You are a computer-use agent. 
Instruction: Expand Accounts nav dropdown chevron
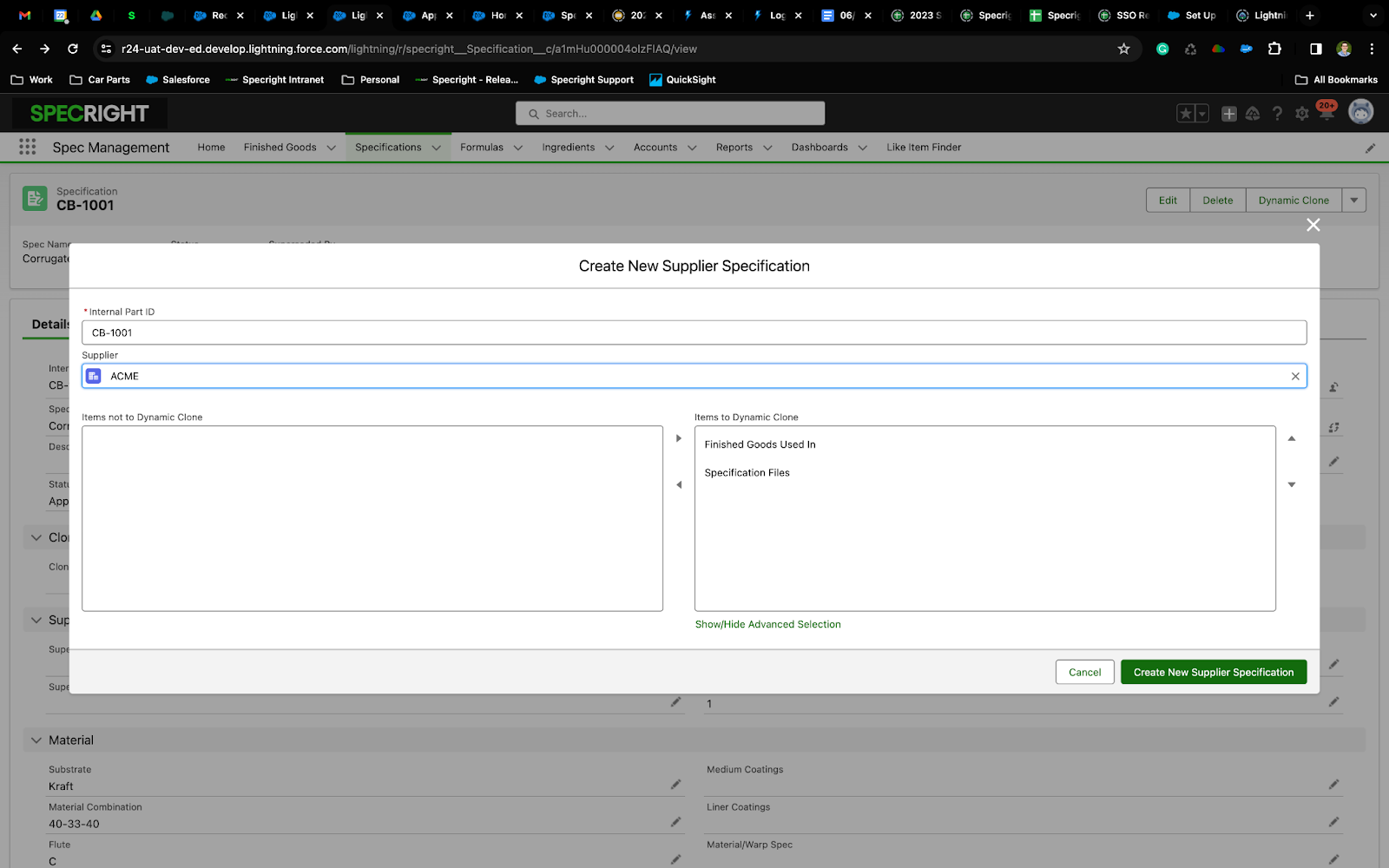pos(692,148)
